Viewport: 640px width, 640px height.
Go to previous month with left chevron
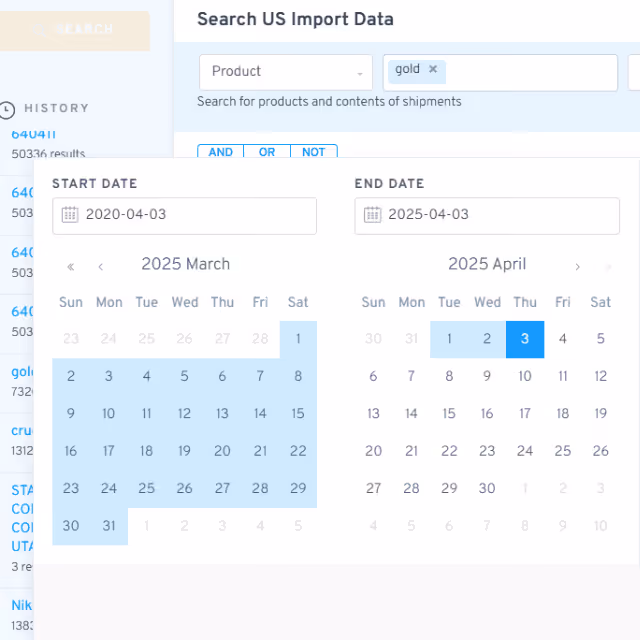pos(101,267)
